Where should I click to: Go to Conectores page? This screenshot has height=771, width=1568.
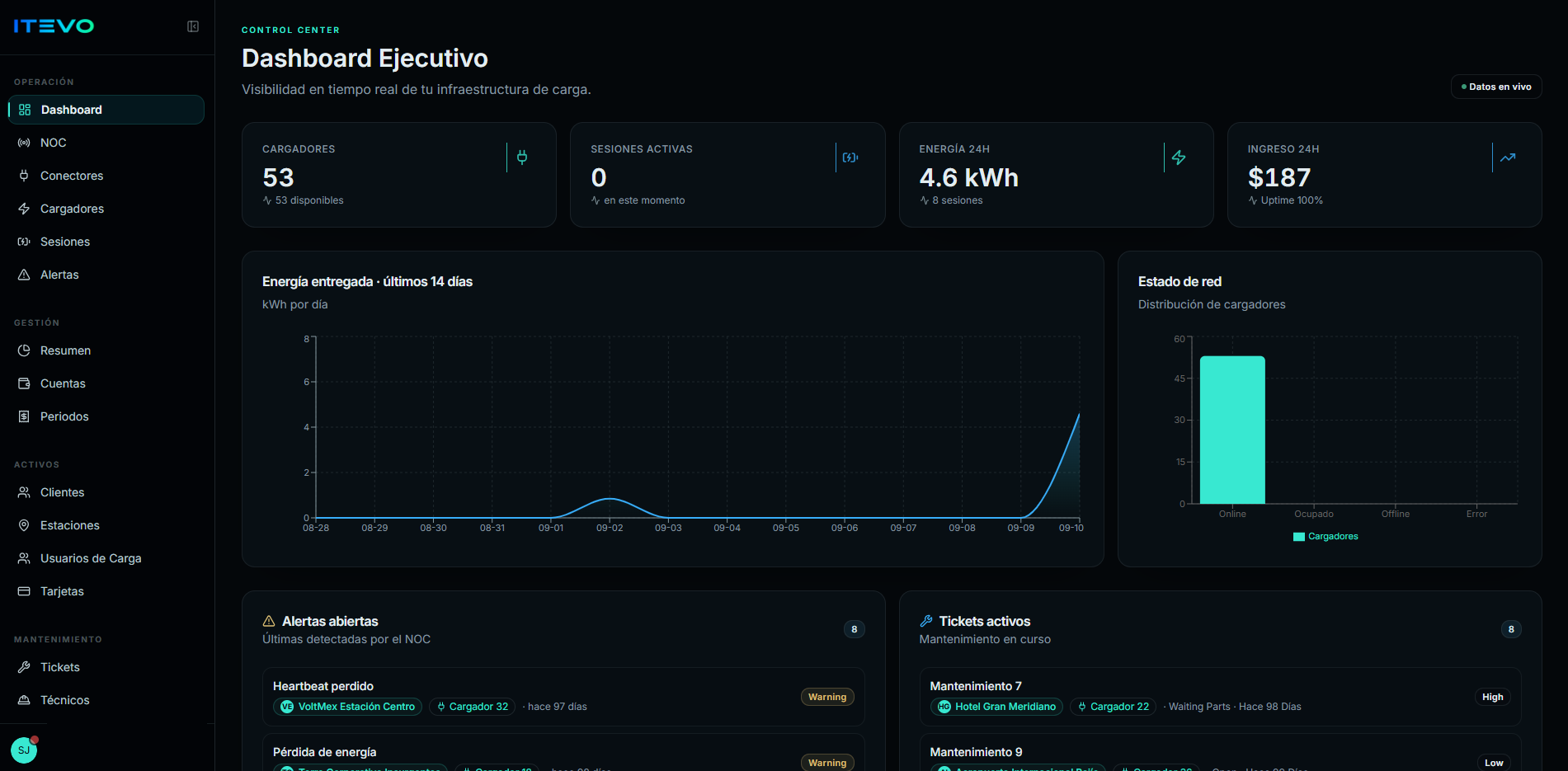tap(106, 176)
